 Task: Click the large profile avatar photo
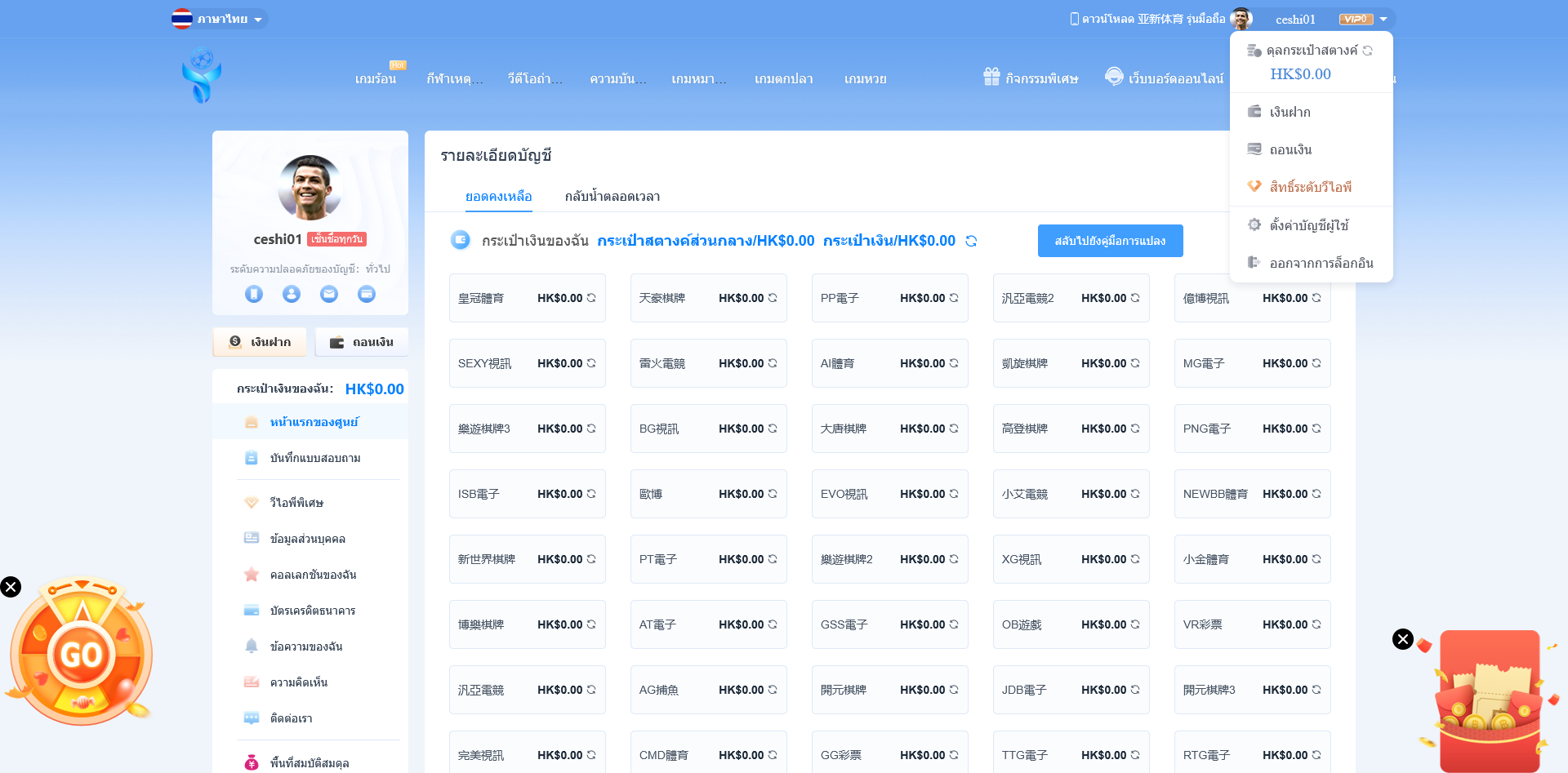point(310,188)
